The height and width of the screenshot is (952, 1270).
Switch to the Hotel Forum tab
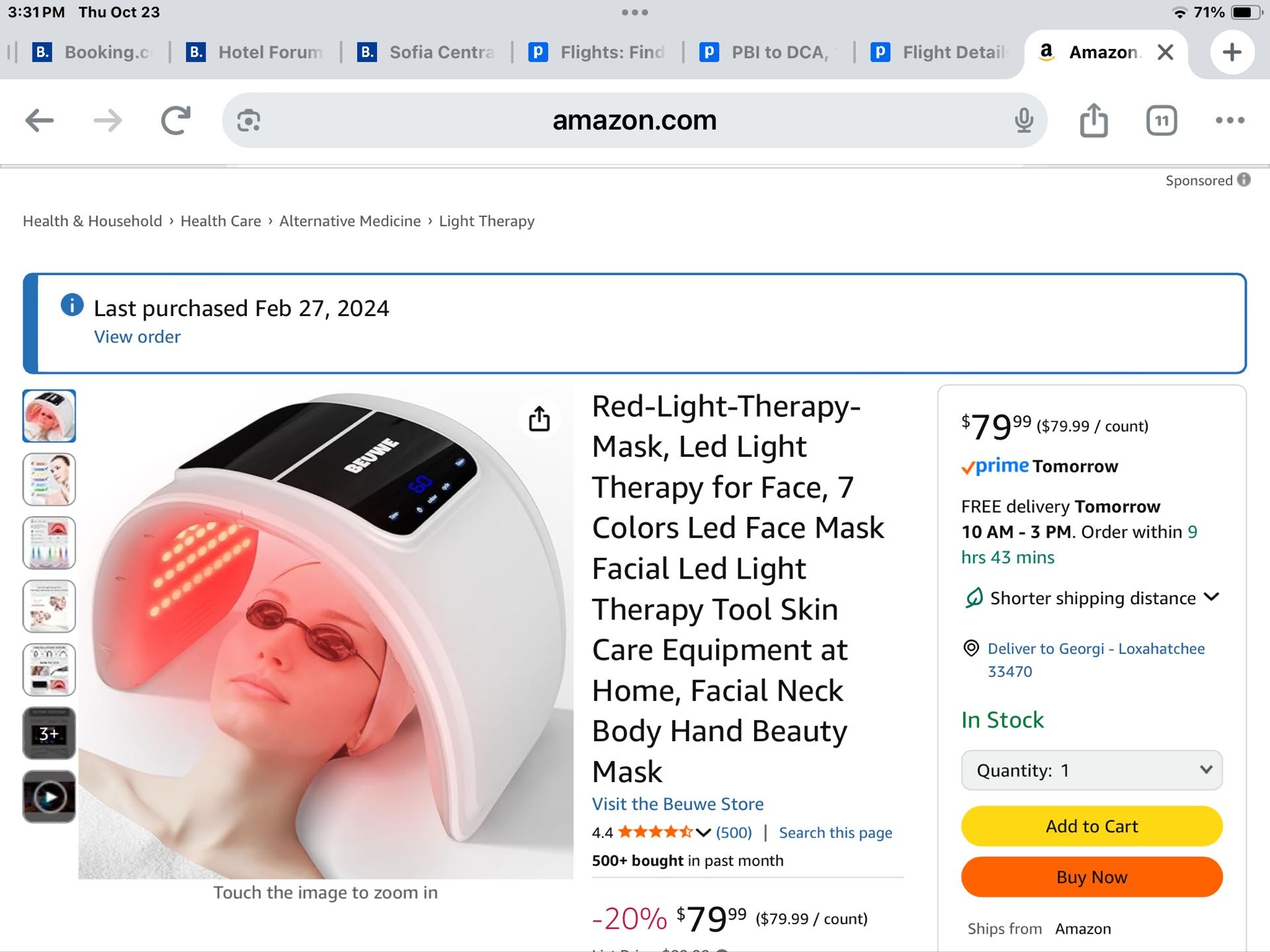coord(257,52)
